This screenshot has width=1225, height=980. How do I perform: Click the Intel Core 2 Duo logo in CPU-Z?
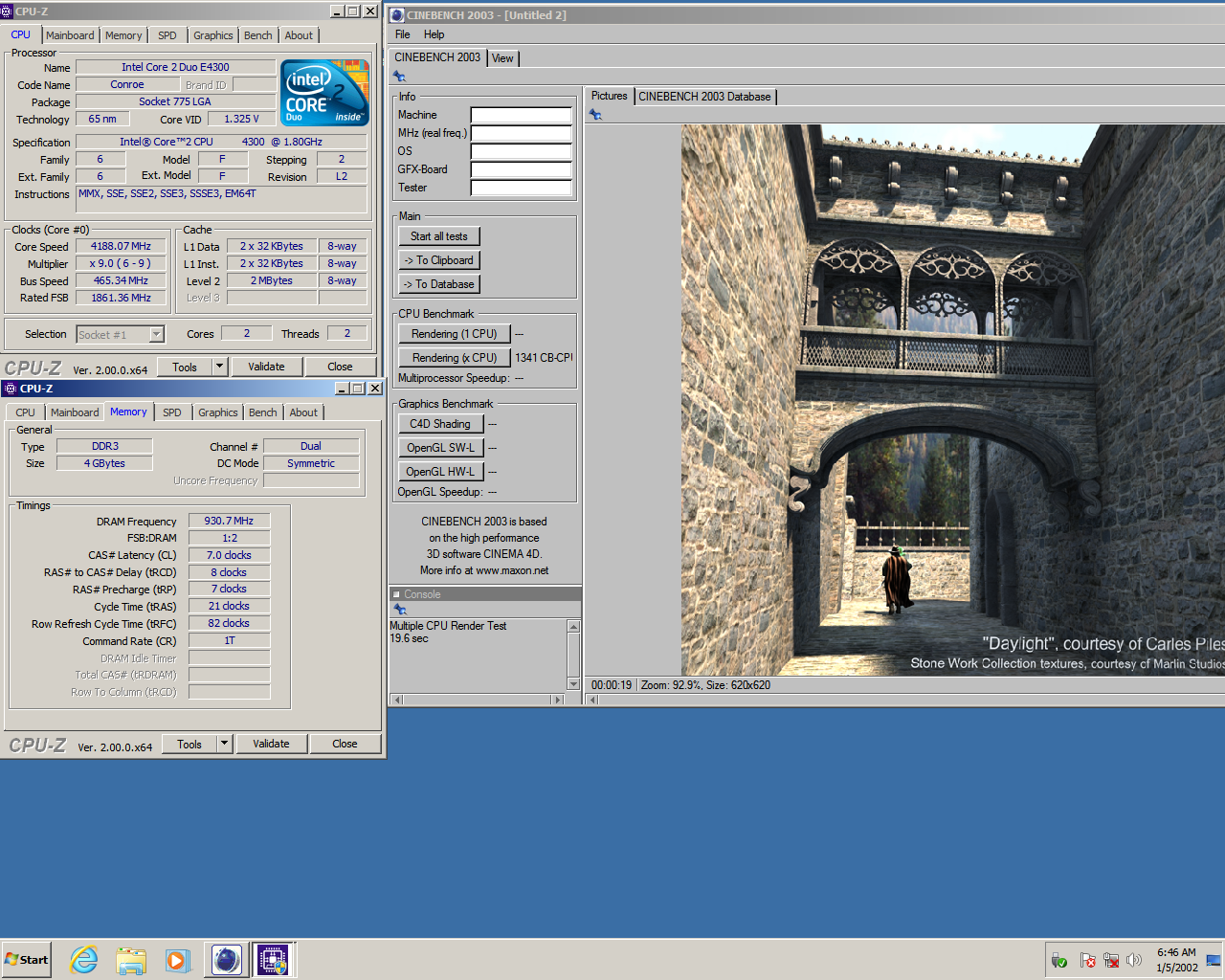pos(325,93)
